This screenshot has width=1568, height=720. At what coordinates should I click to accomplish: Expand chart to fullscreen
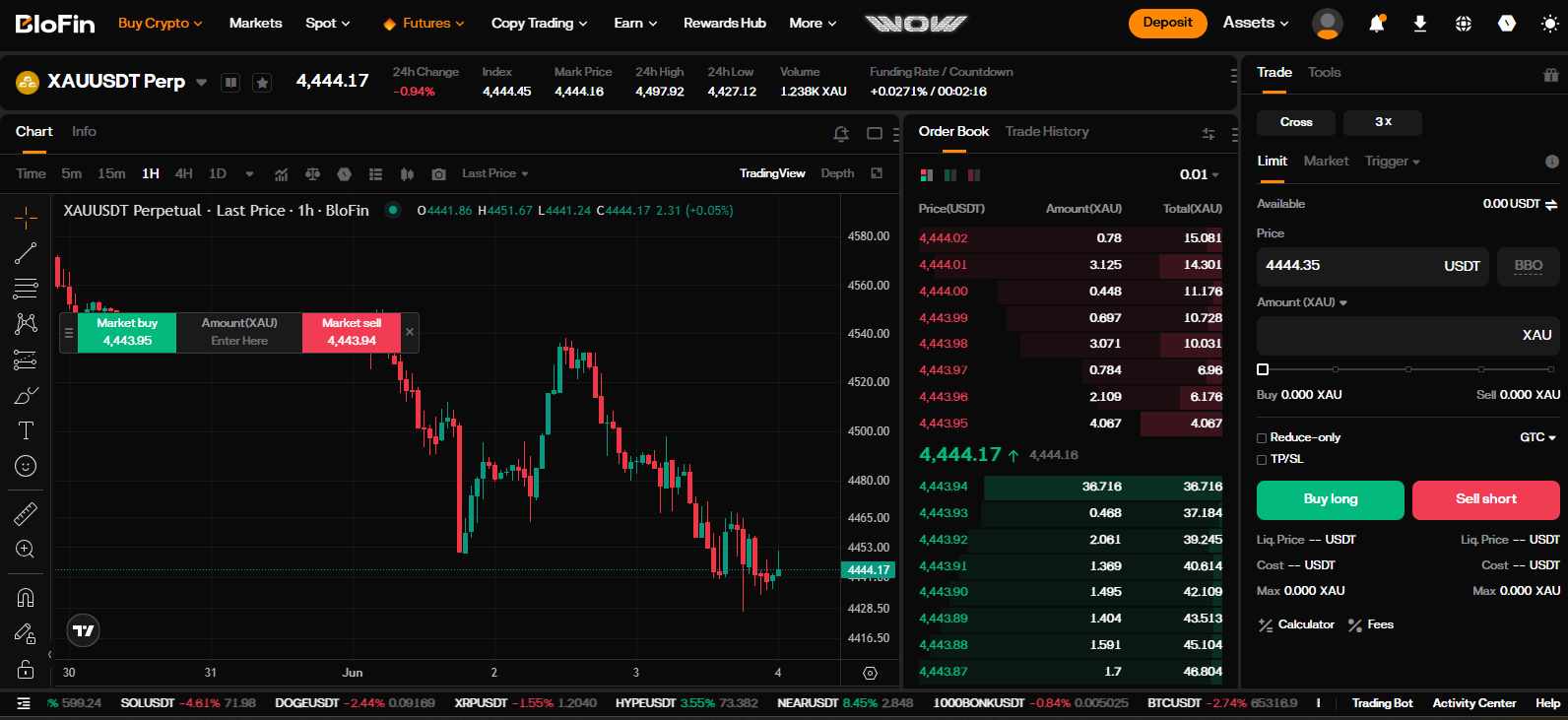[x=877, y=173]
